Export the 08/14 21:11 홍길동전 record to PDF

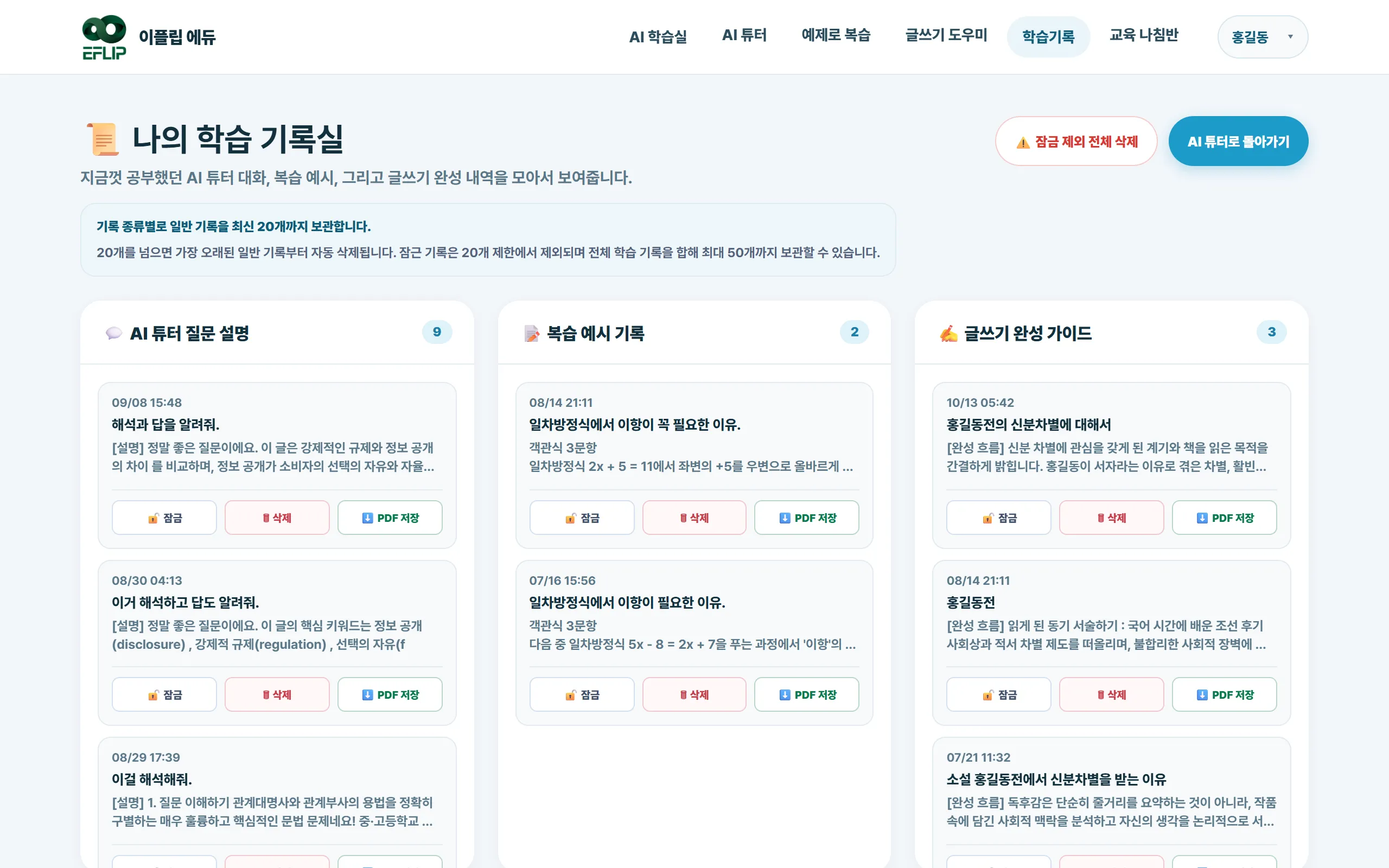pos(1224,694)
